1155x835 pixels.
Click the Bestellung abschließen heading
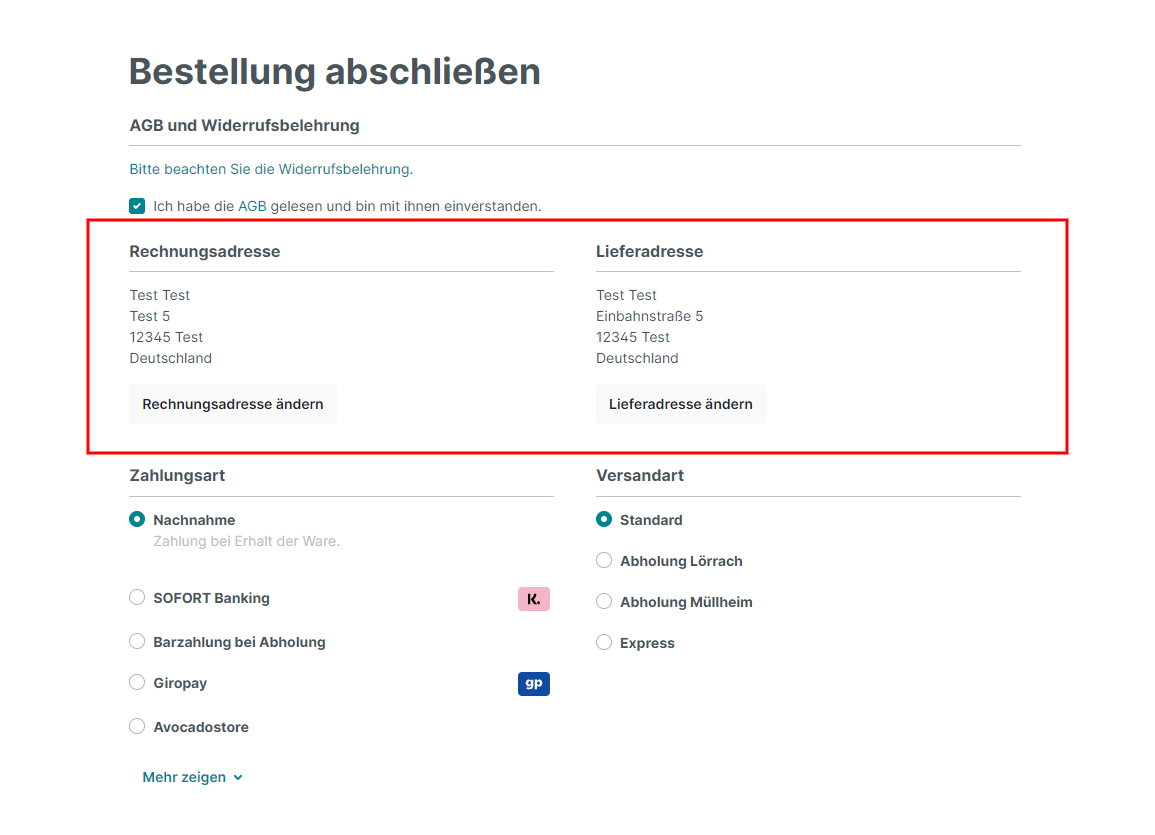pos(335,72)
